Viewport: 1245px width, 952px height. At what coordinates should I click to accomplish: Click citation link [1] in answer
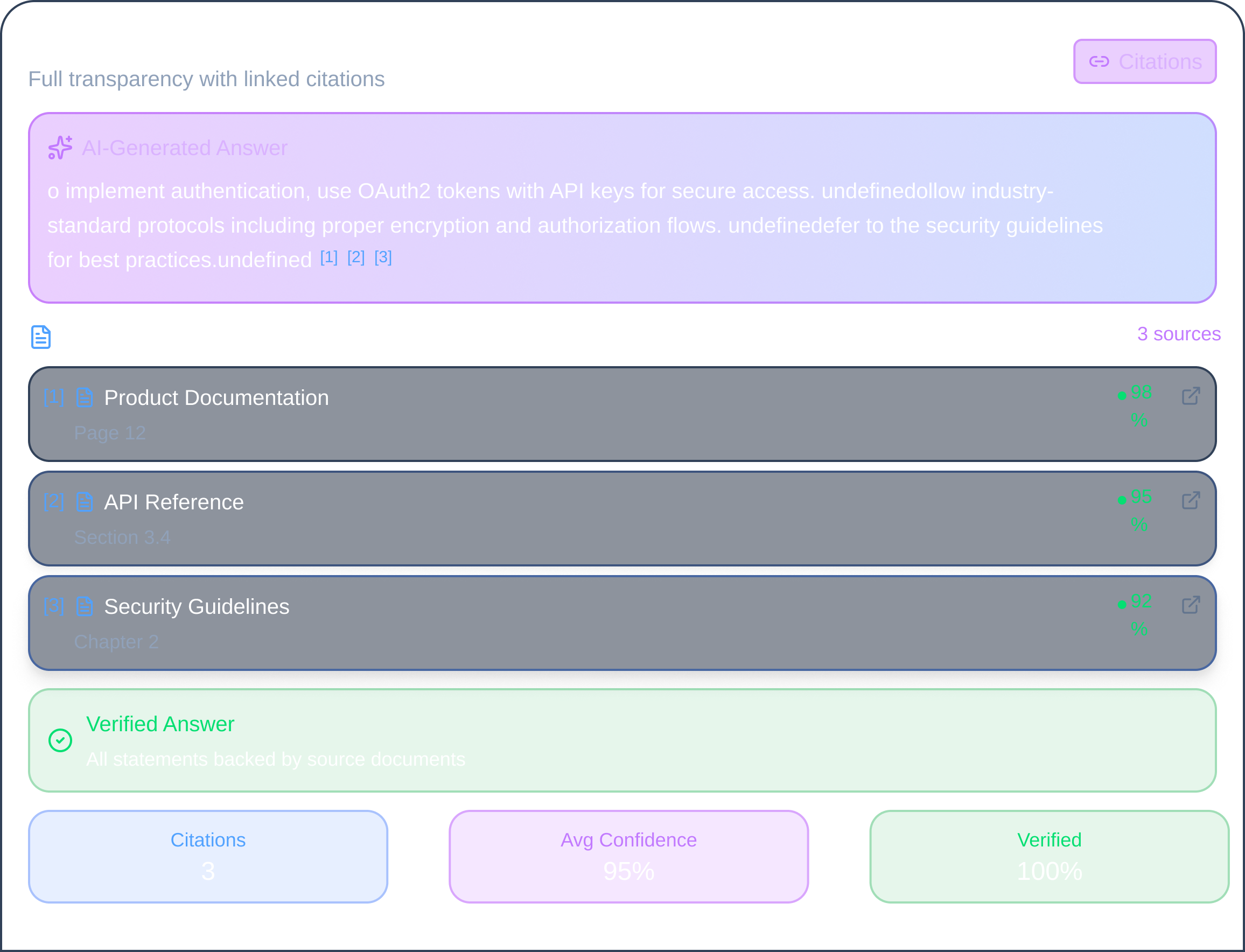[328, 257]
